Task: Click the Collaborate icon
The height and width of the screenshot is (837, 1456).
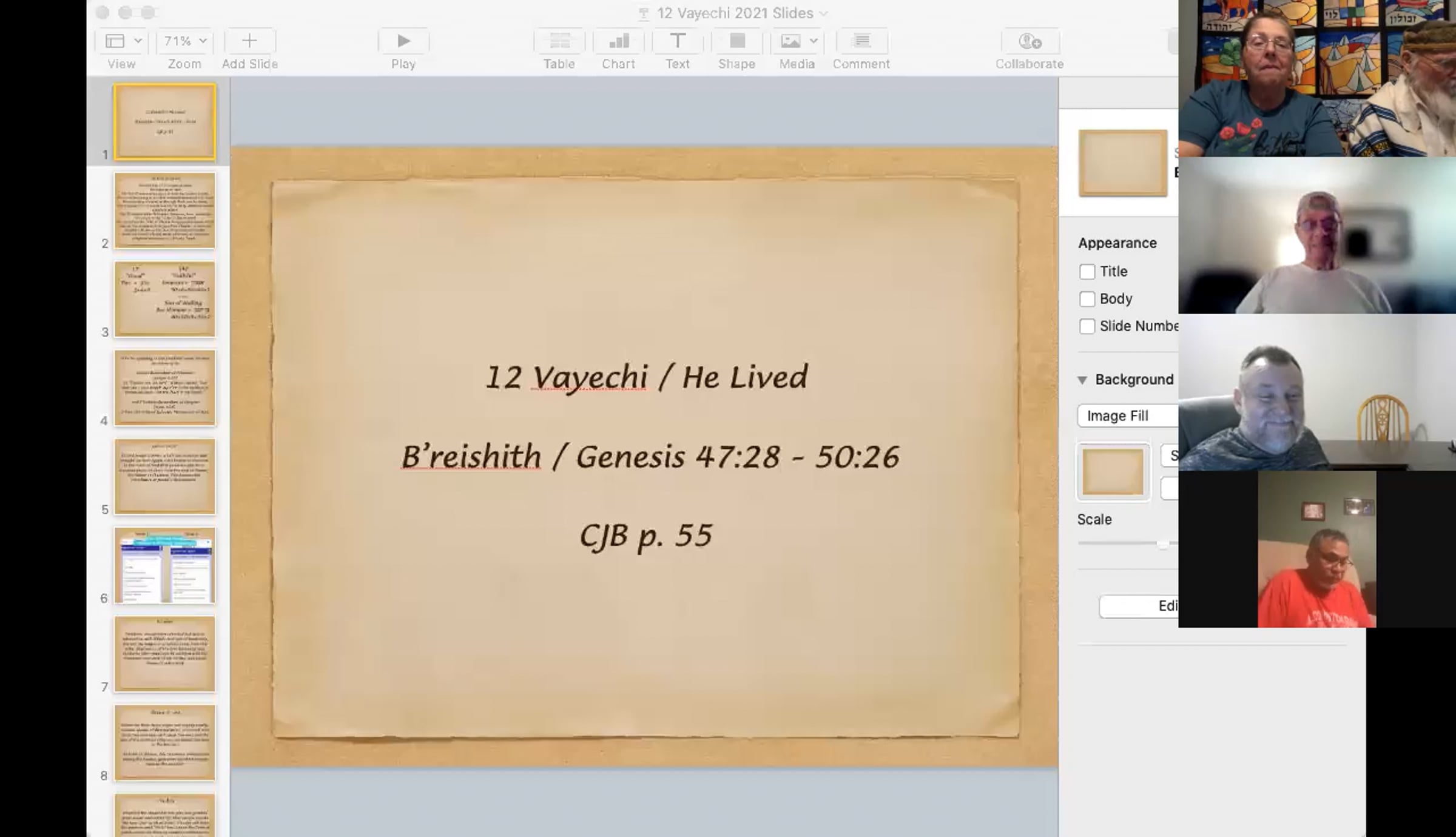Action: (x=1030, y=41)
